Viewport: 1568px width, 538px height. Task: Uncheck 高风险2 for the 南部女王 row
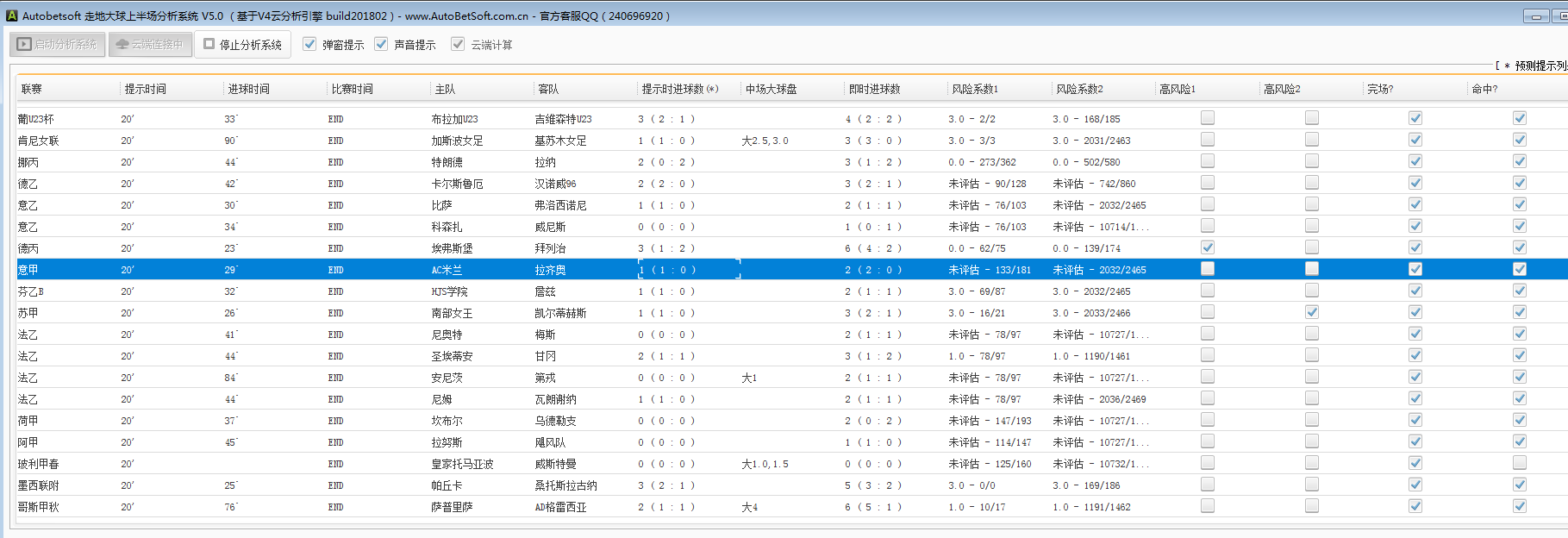(x=1311, y=312)
